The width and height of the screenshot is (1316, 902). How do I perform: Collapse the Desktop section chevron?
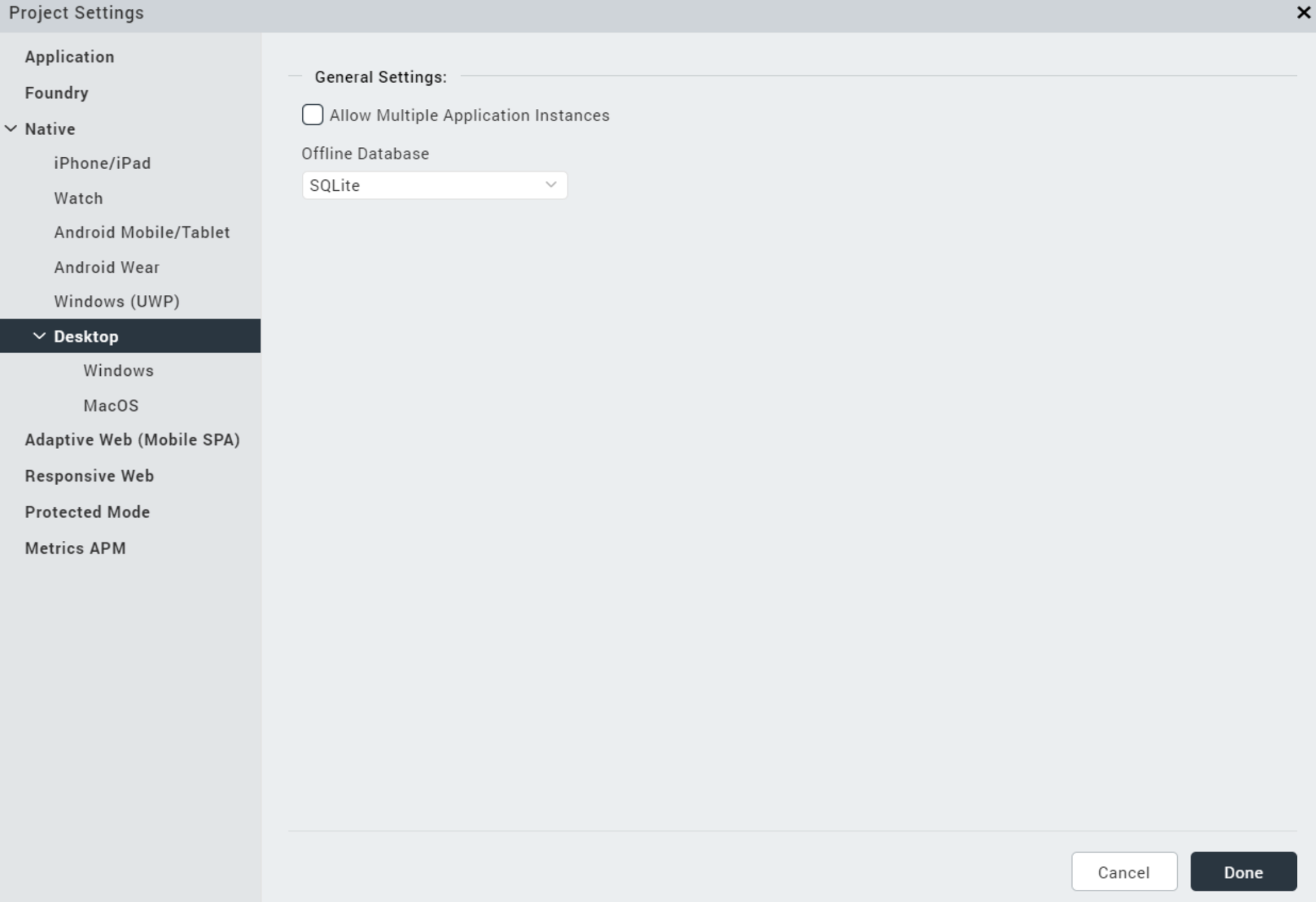[x=40, y=337]
